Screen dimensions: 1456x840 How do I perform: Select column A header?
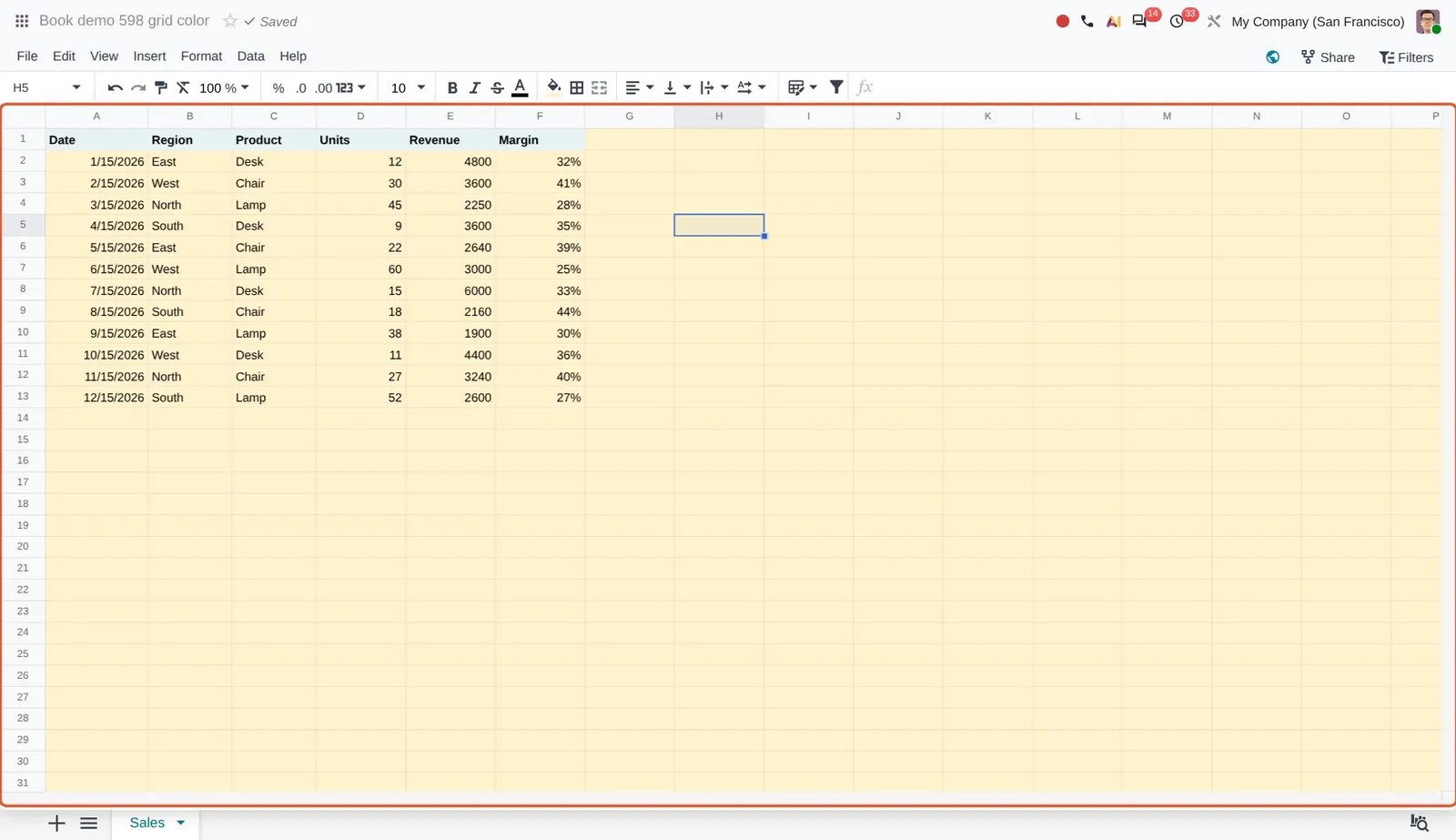(x=96, y=116)
